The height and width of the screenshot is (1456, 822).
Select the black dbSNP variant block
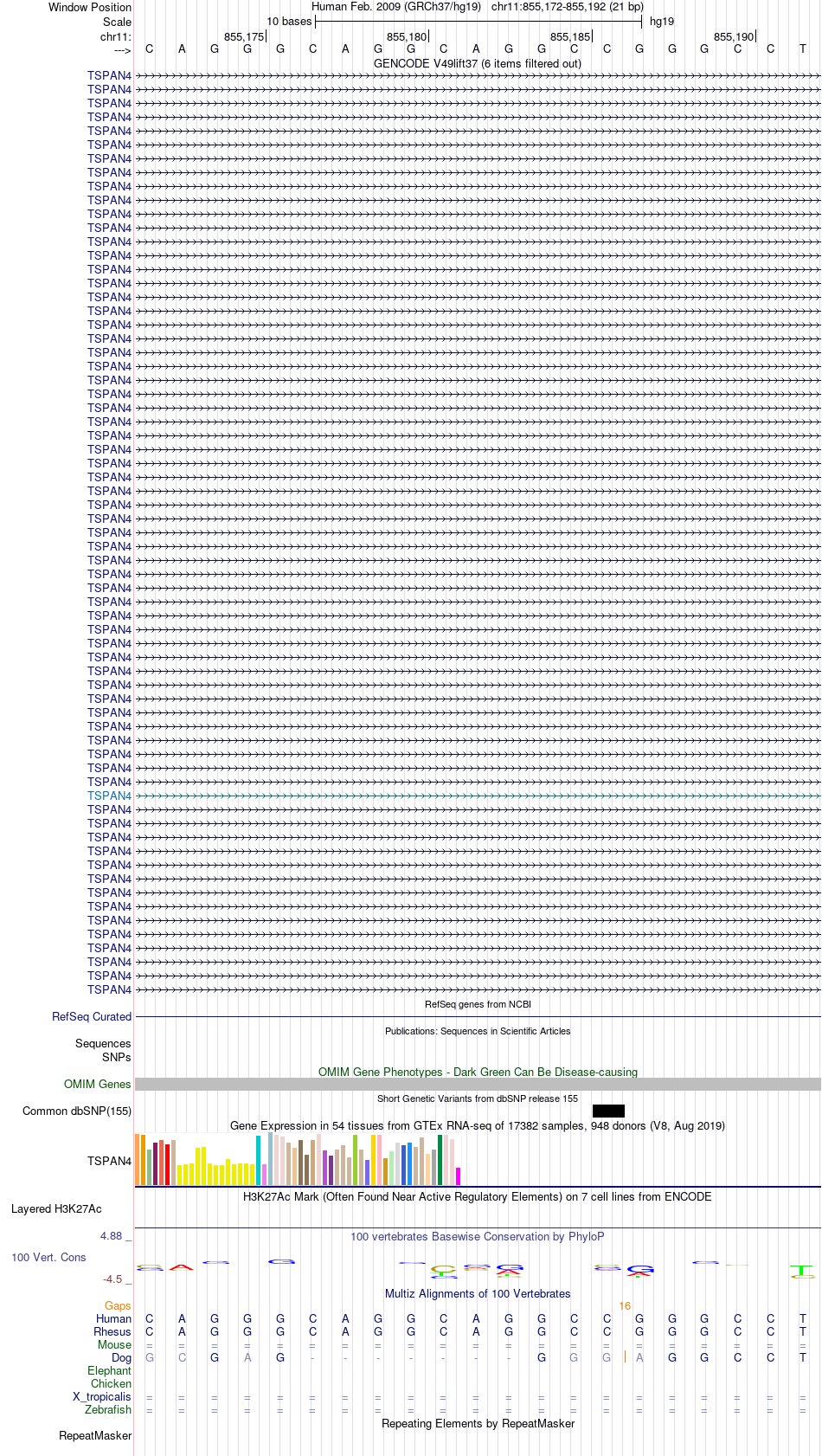coord(608,1111)
